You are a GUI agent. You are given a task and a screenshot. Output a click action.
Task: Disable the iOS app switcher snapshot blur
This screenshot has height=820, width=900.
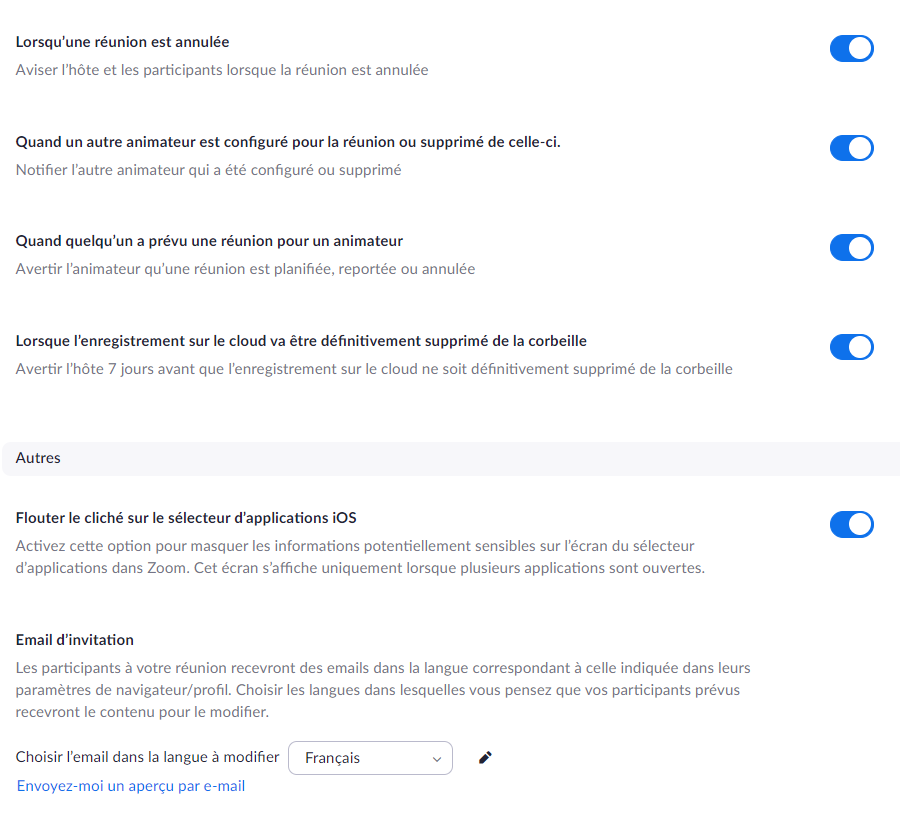coord(851,524)
